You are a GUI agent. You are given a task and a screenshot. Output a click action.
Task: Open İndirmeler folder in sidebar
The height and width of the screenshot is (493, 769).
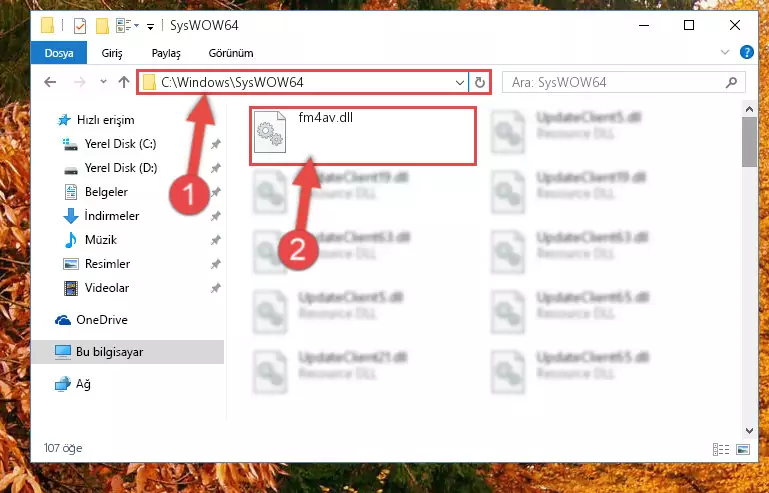point(111,216)
